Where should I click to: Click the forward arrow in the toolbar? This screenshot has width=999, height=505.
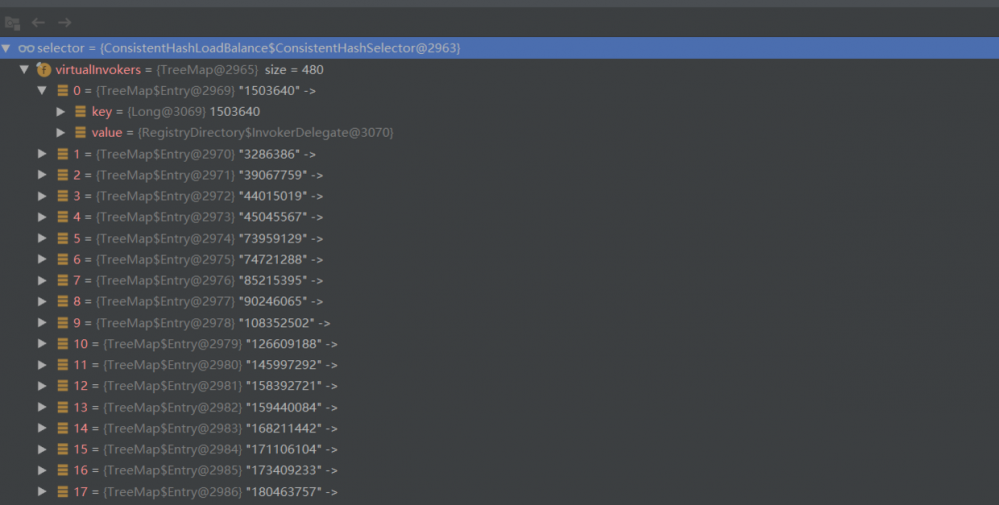[x=64, y=22]
